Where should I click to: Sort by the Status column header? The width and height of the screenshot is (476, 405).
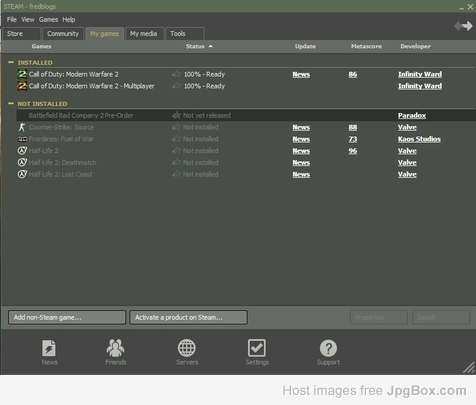tap(199, 46)
